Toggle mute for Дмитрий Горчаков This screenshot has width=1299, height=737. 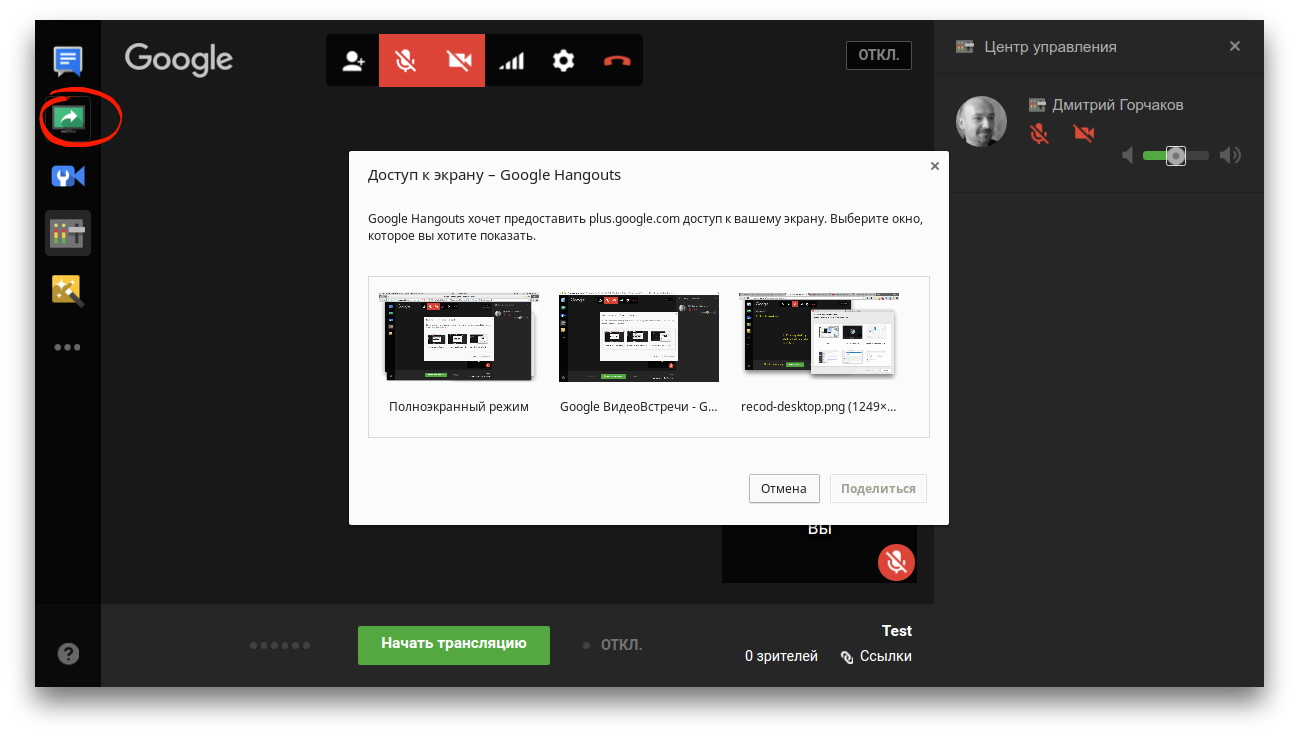click(1040, 133)
